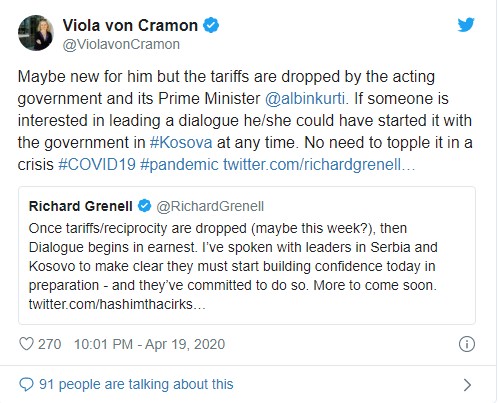Expand conversation with right chevron arrow
500x403 pixels.
coord(467,385)
